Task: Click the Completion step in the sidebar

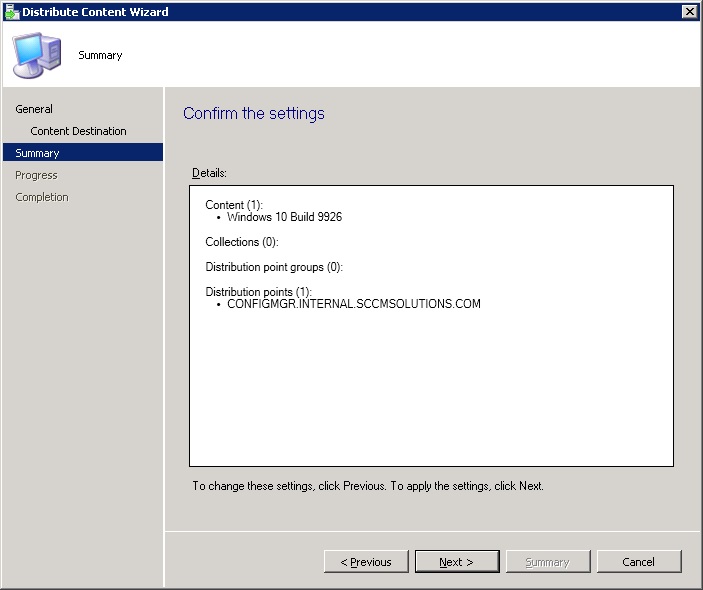Action: pyautogui.click(x=42, y=197)
